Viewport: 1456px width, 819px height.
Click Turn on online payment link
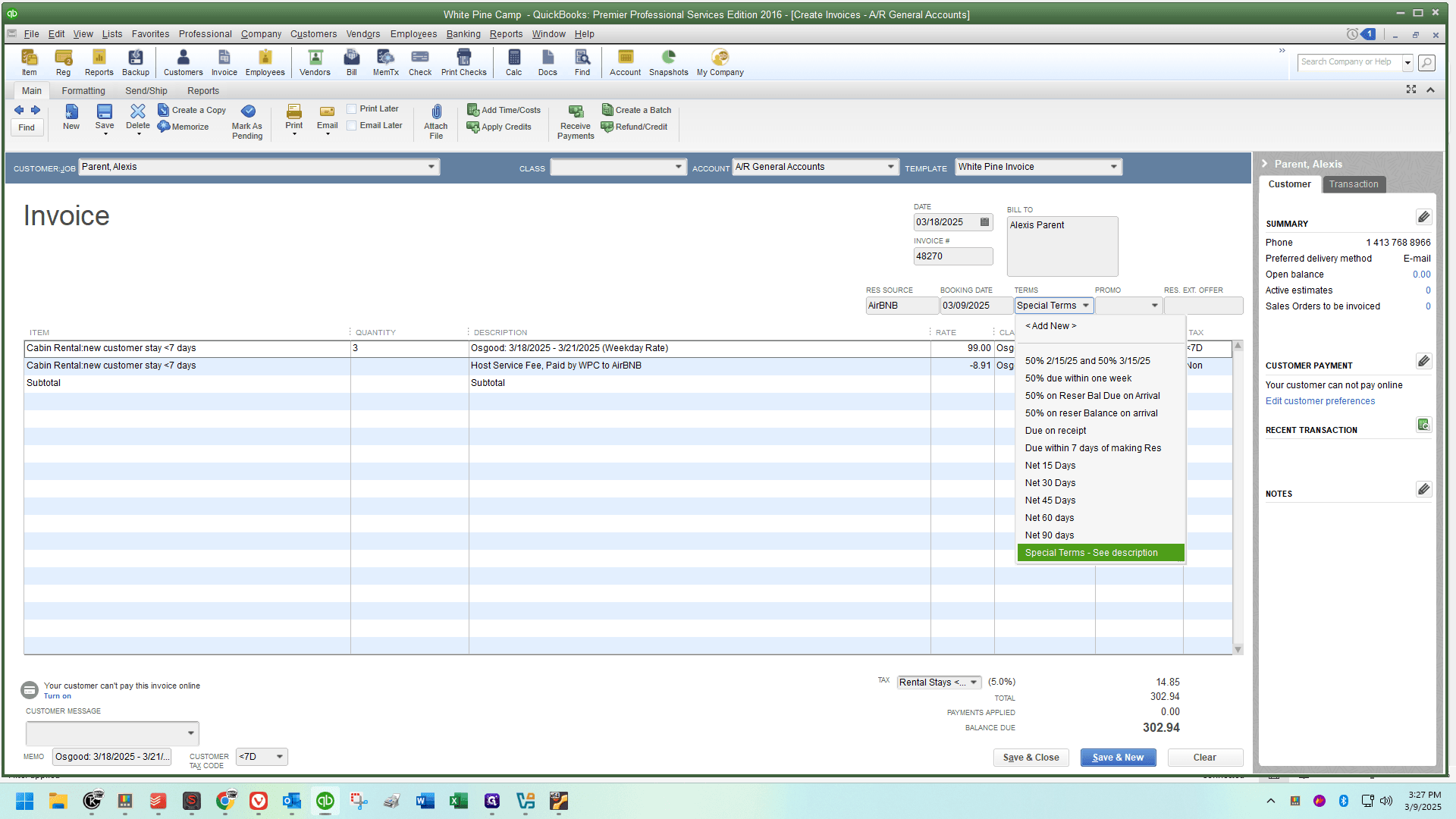click(57, 696)
